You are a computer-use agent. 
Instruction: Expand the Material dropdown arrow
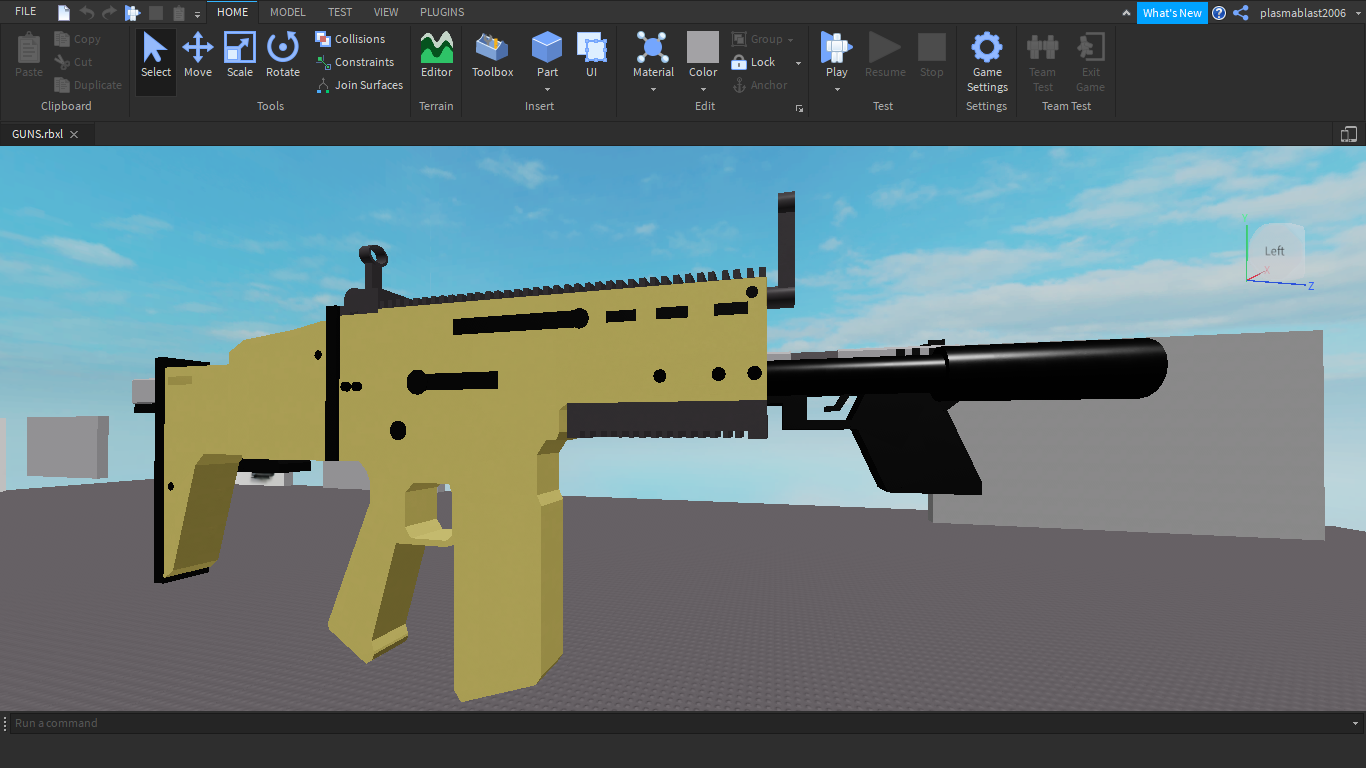point(653,90)
